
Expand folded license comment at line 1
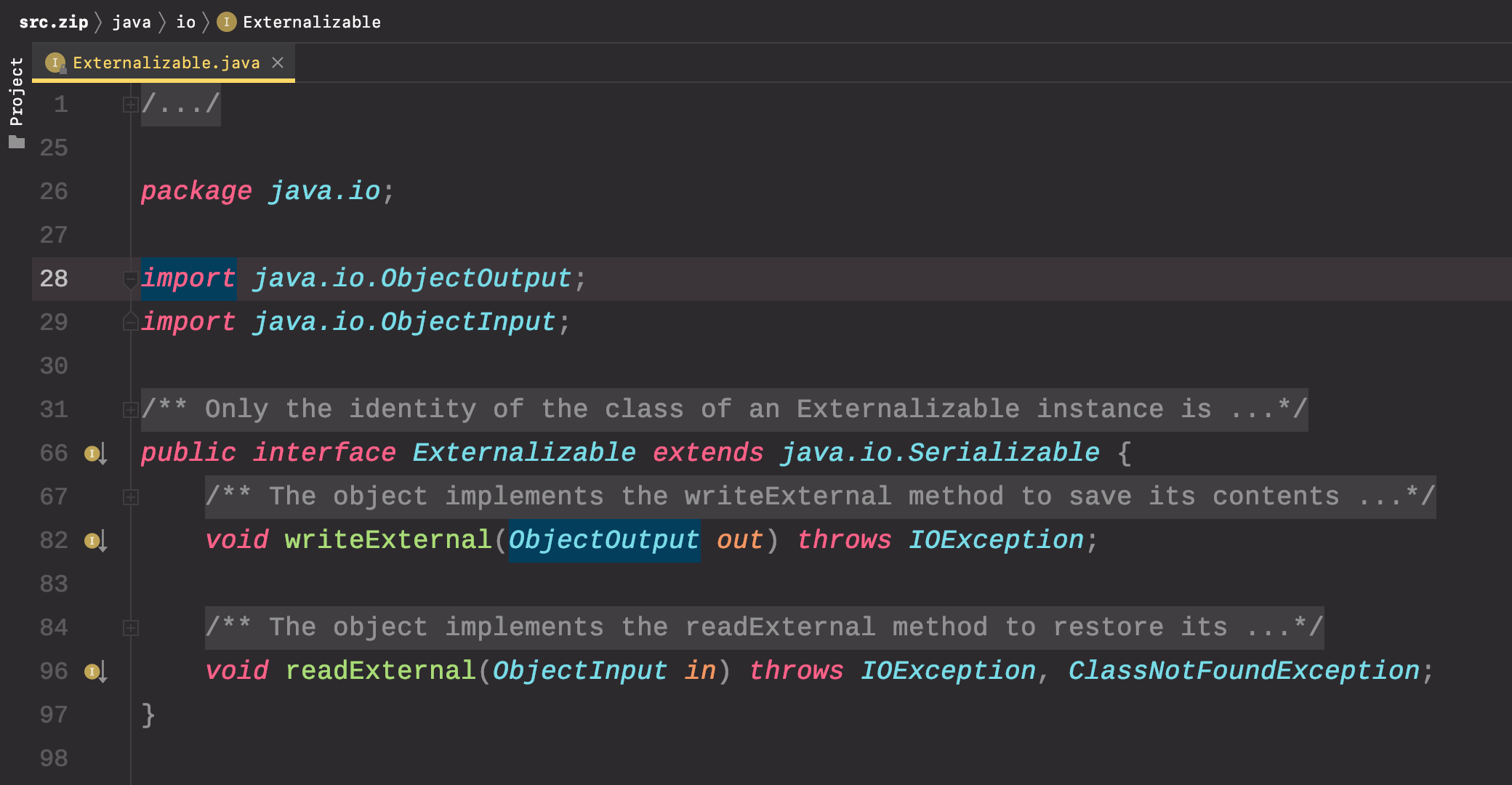point(130,105)
